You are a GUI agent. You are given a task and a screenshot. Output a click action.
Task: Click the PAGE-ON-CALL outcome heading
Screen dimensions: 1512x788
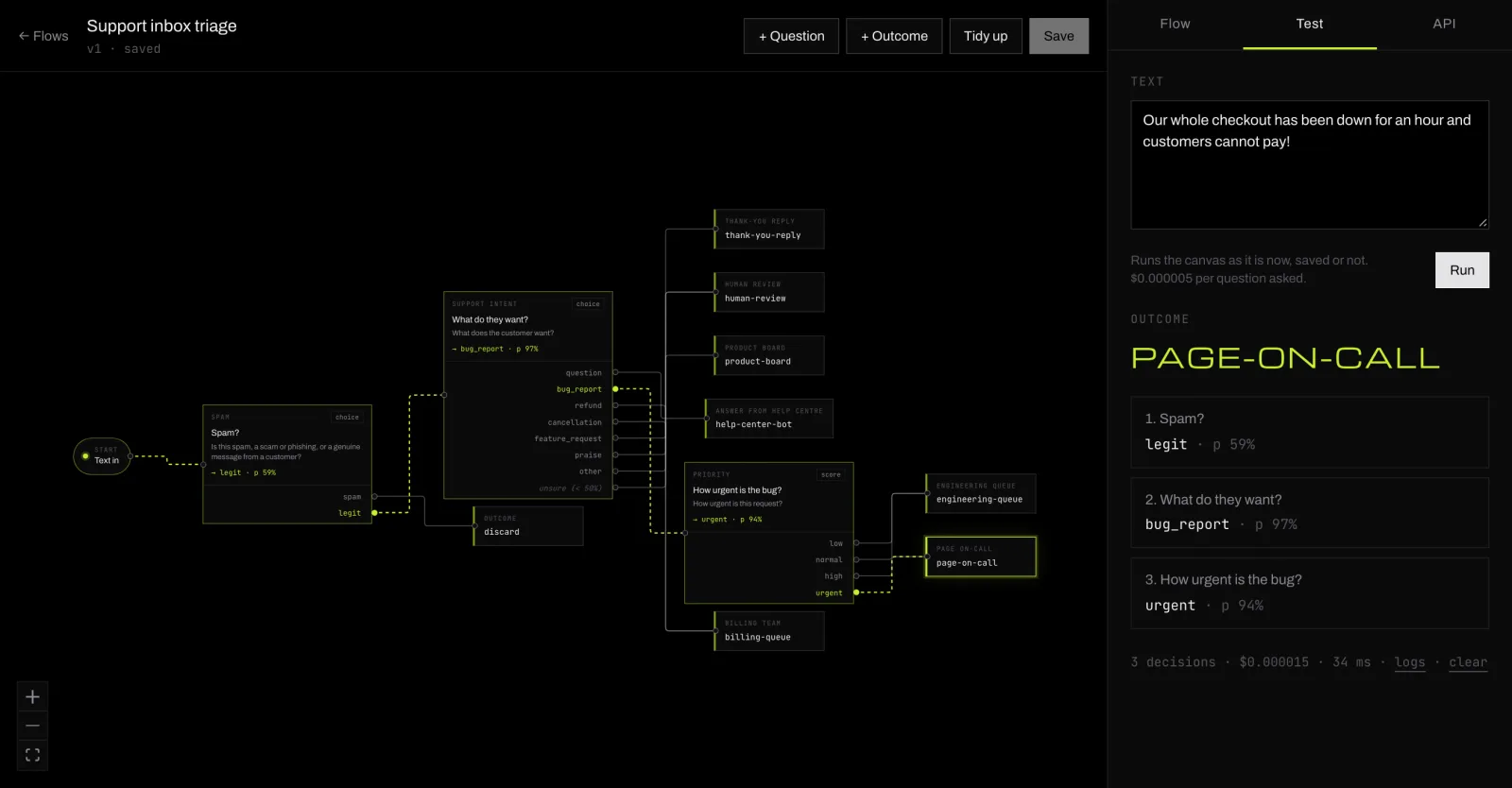pos(1285,358)
